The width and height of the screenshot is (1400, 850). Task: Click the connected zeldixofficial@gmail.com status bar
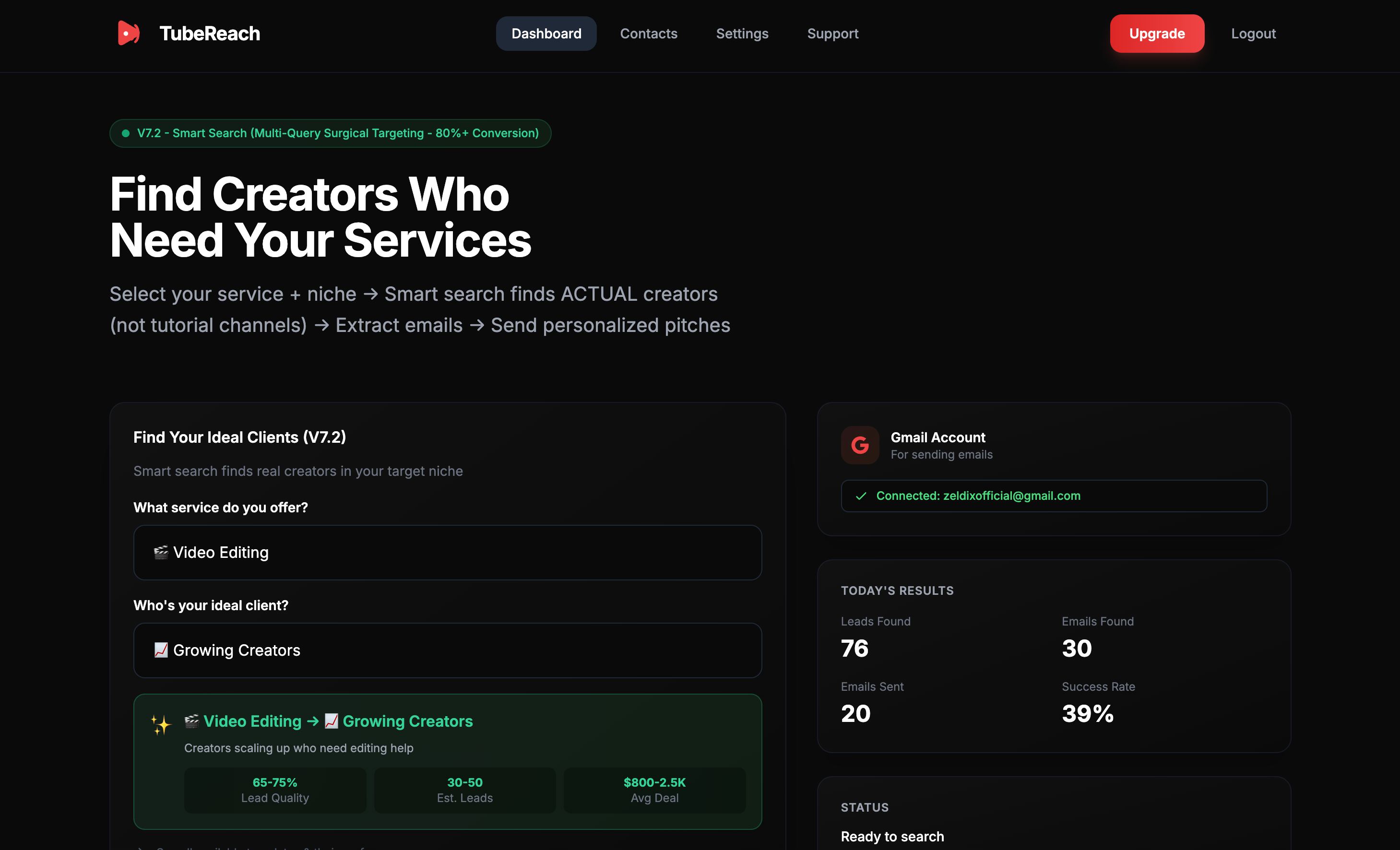1054,496
